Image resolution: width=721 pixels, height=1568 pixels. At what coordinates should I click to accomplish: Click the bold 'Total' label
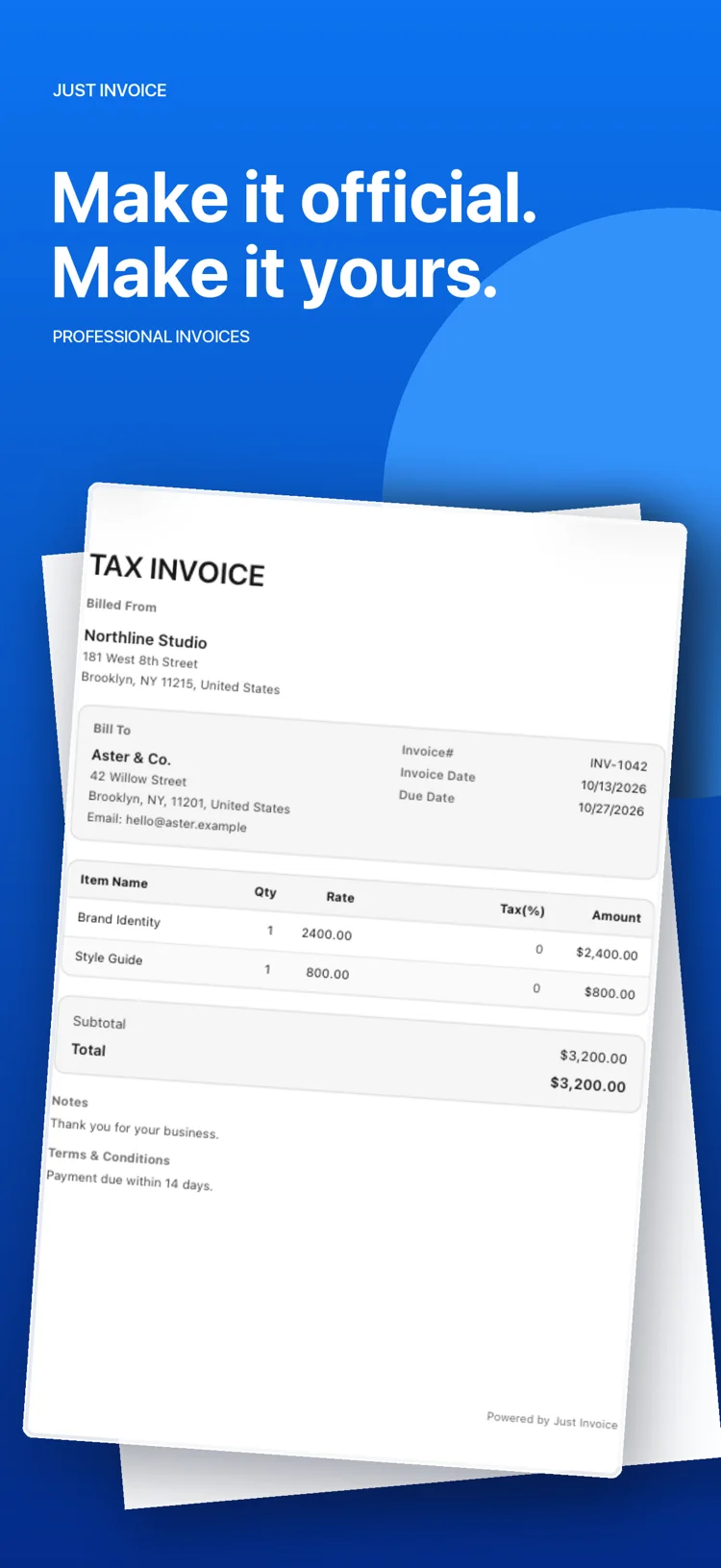click(88, 1050)
